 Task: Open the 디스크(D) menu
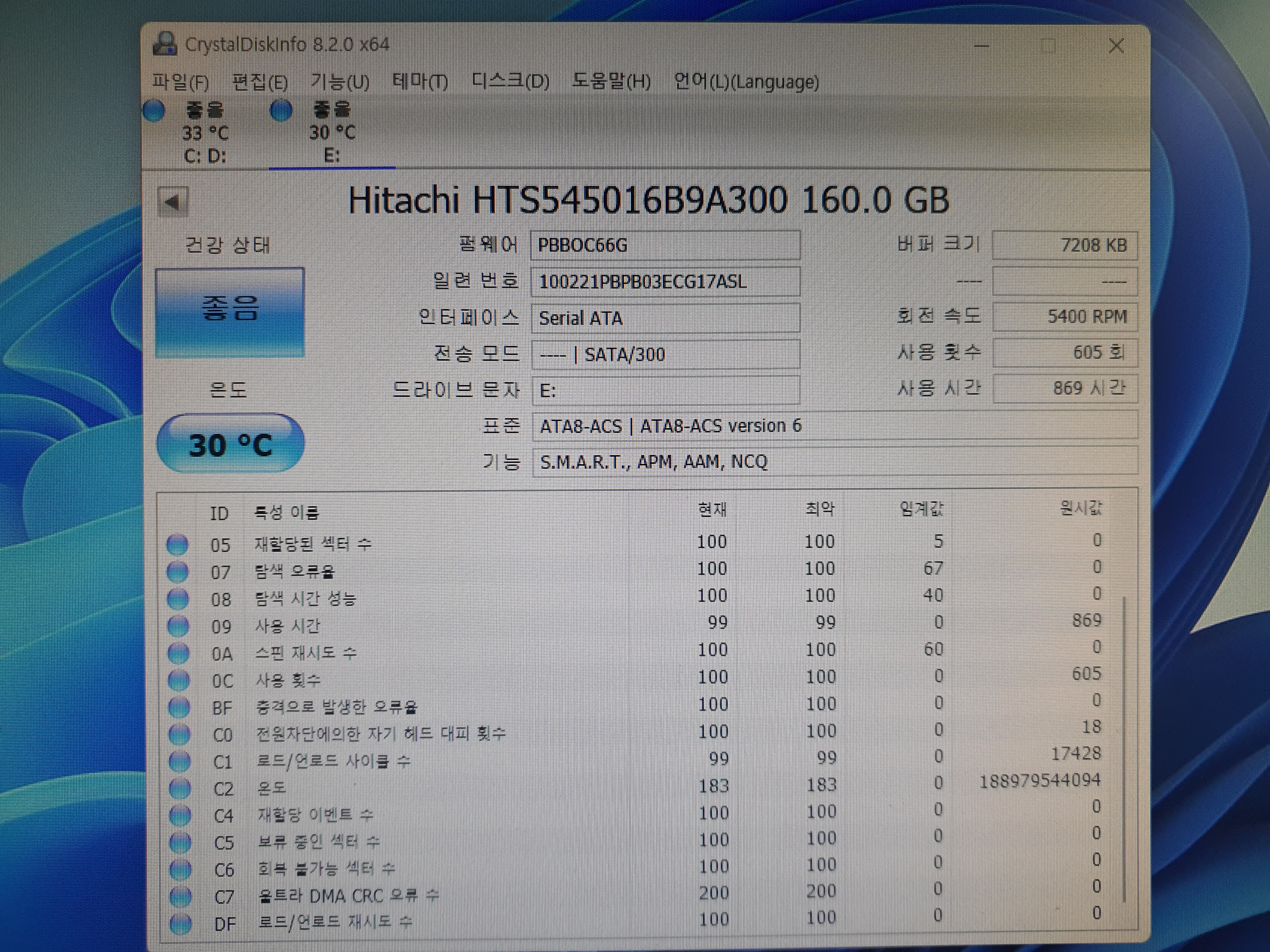(510, 82)
